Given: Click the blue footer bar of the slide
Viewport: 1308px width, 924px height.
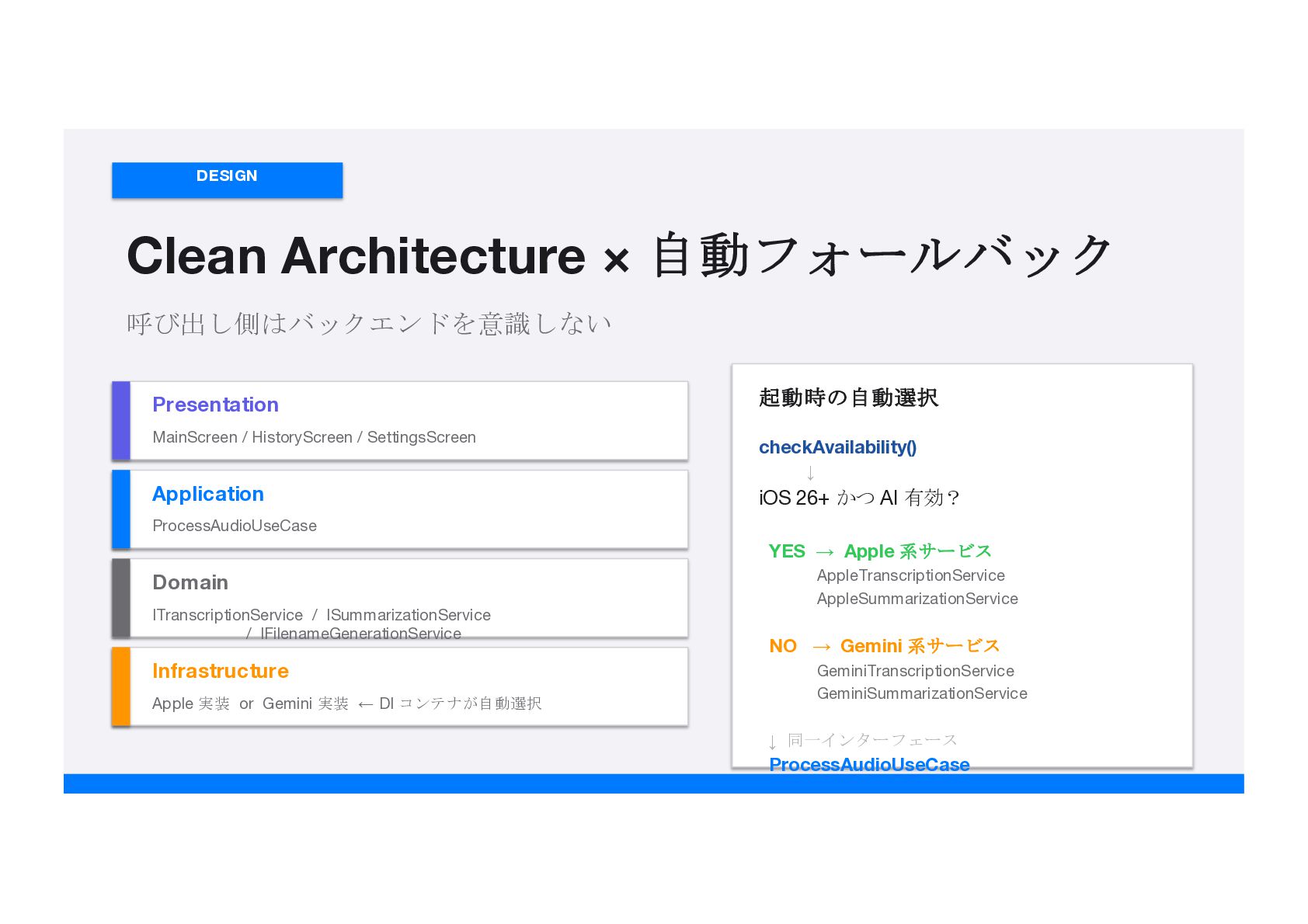Looking at the screenshot, I should coord(654,783).
